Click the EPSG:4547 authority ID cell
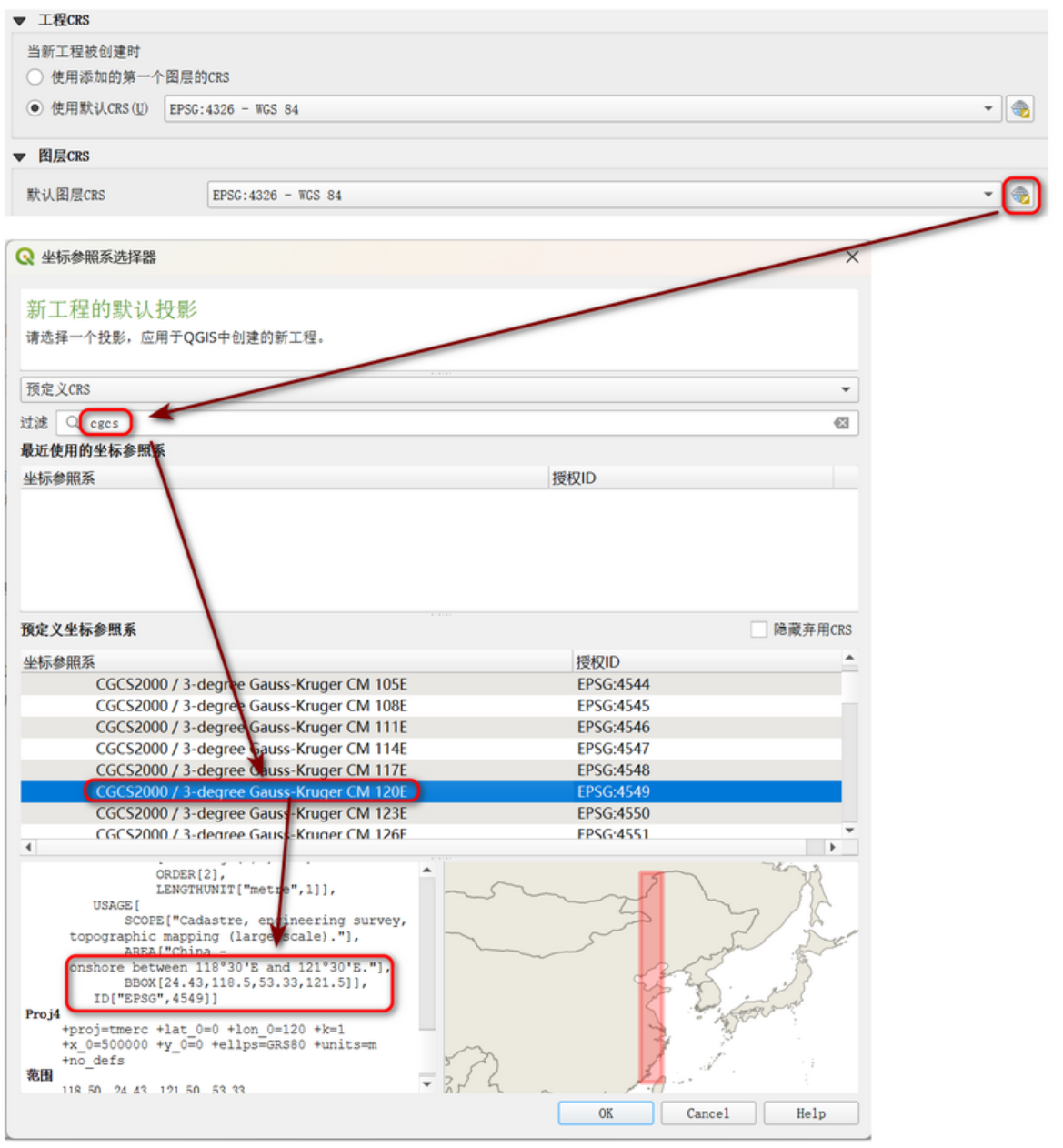Screen dimensions: 1063x1148 coord(613,749)
